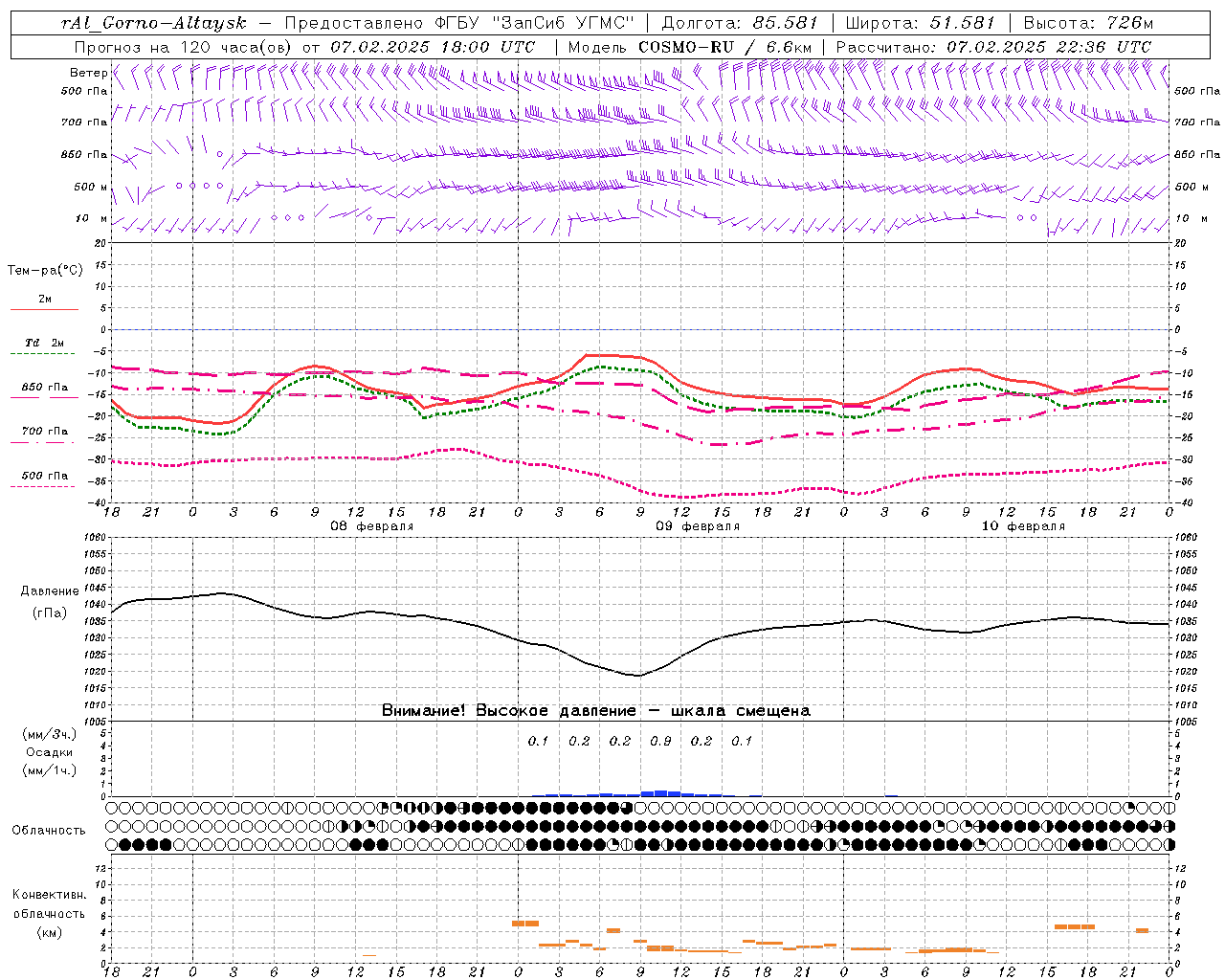This screenshot has width=1225, height=980.
Task: Click the warning Внимание! Высокое давление – шкала смещена
Action: tap(595, 711)
